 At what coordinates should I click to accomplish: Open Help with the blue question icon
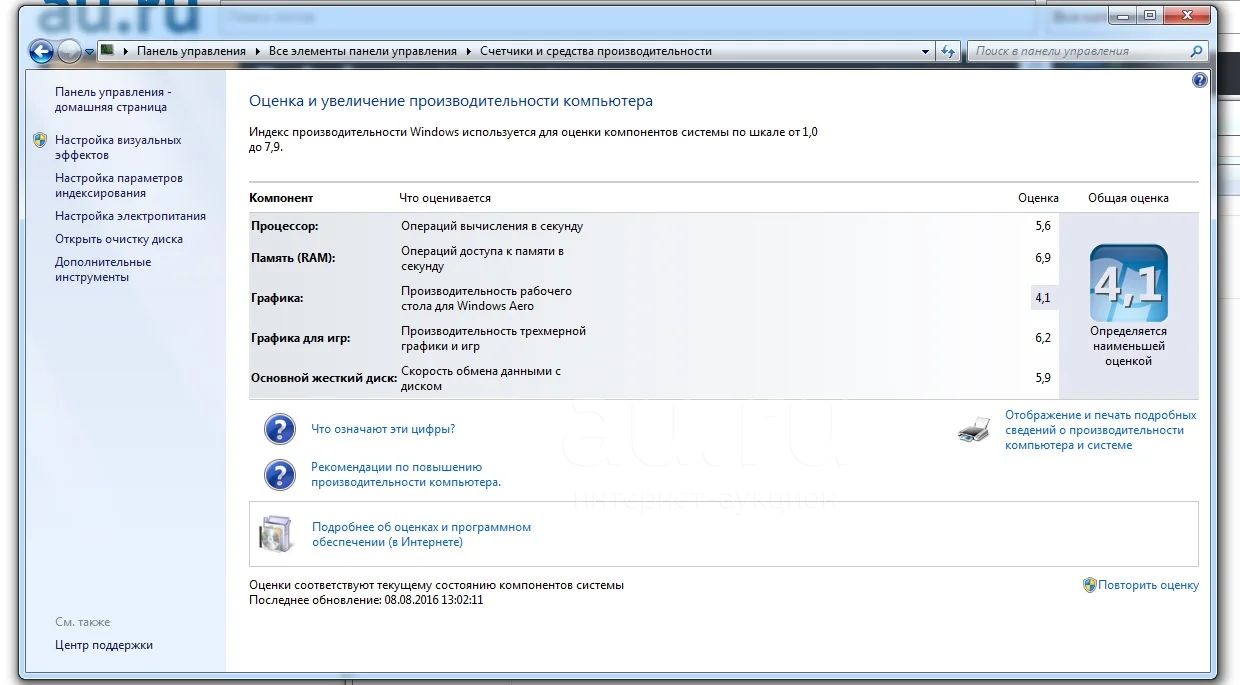tap(1200, 80)
